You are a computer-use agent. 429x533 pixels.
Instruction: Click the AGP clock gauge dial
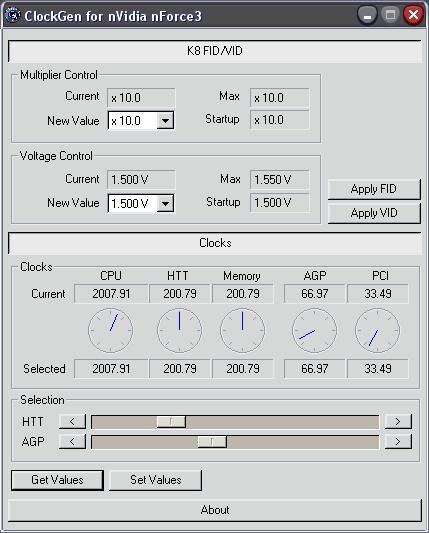[x=314, y=330]
